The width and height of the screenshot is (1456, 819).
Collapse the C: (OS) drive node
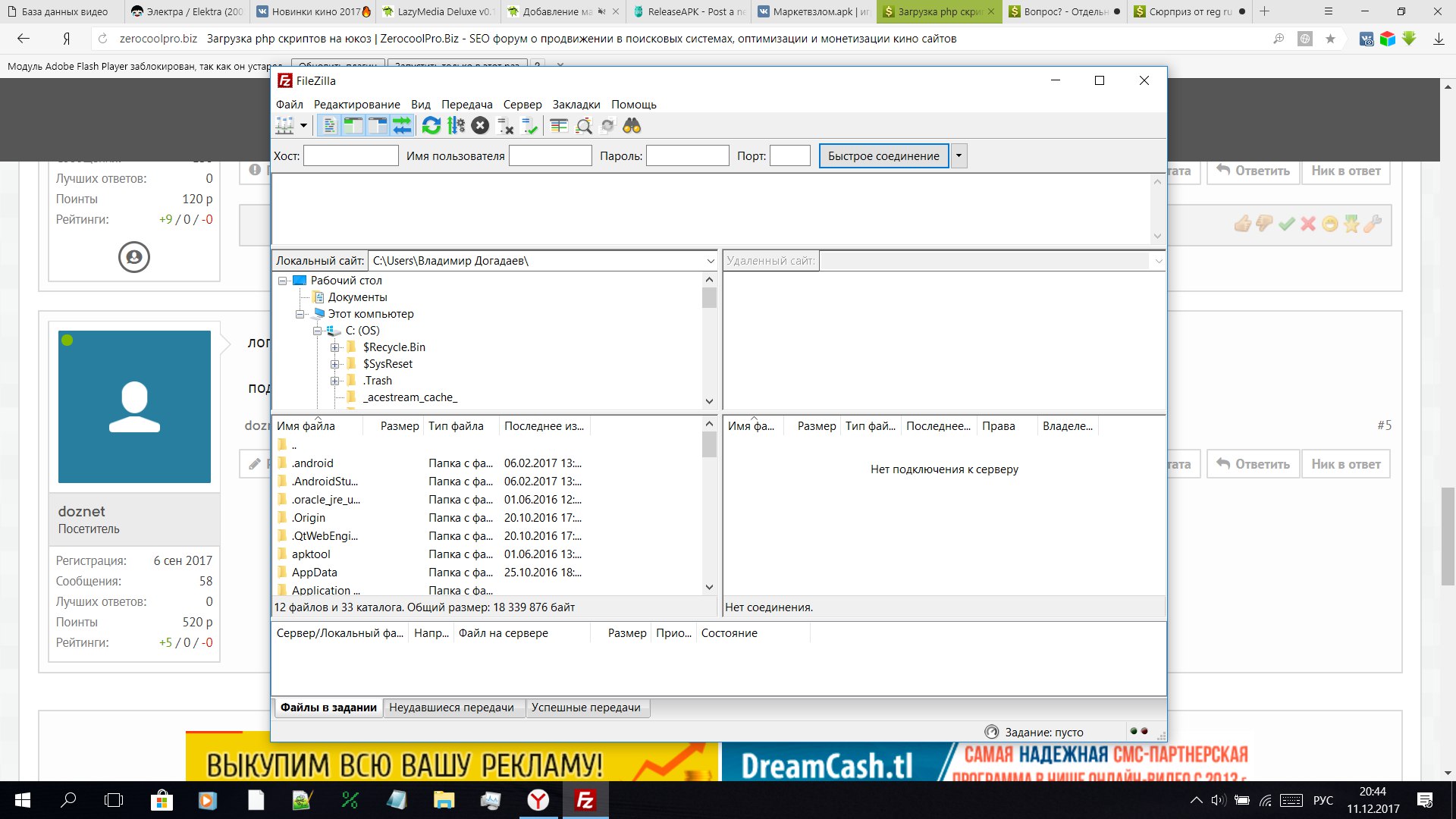pyautogui.click(x=318, y=331)
